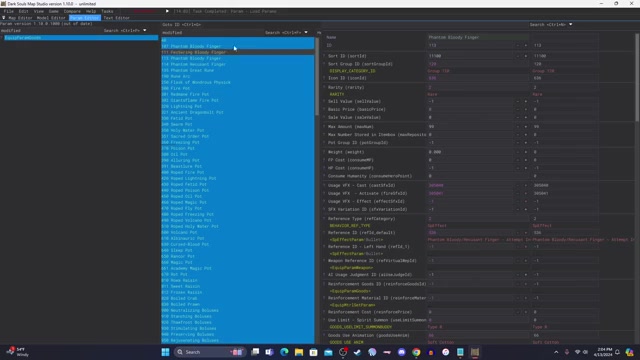640x360 pixels.
Task: Select the Stimulating Boluses row
Action: pyautogui.click(x=238, y=328)
